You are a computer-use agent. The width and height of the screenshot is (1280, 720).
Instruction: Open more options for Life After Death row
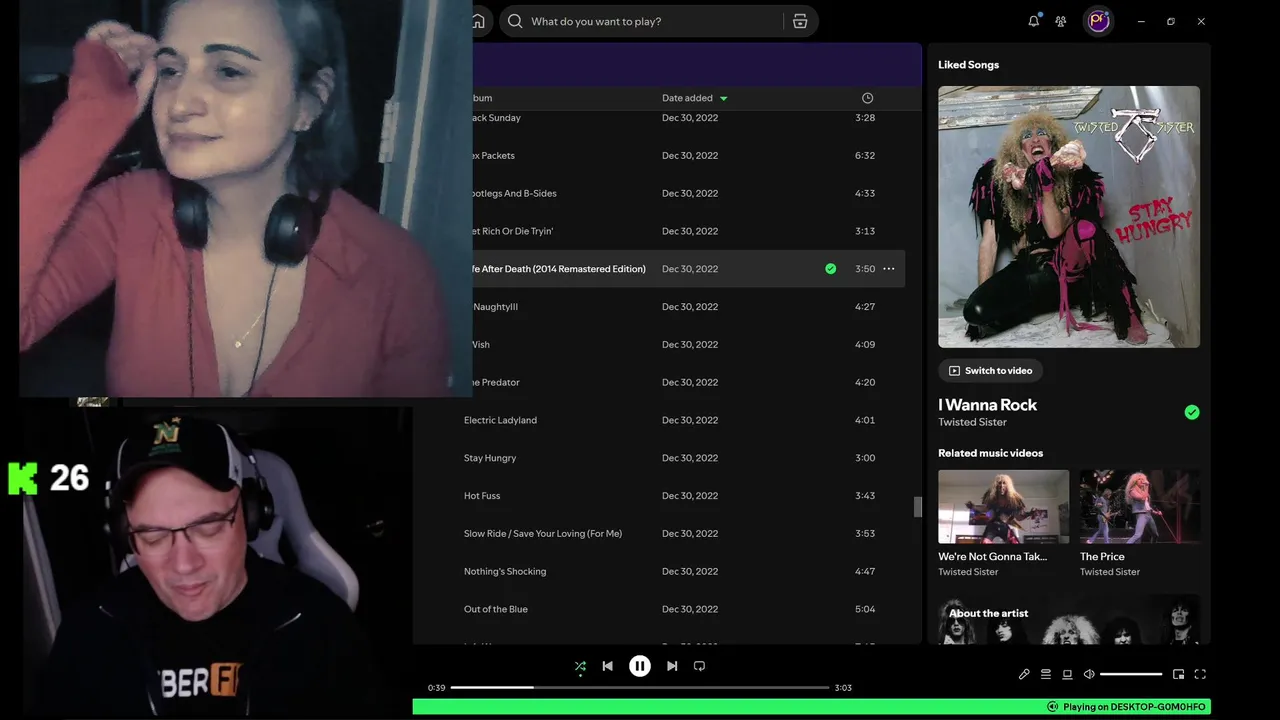889,269
